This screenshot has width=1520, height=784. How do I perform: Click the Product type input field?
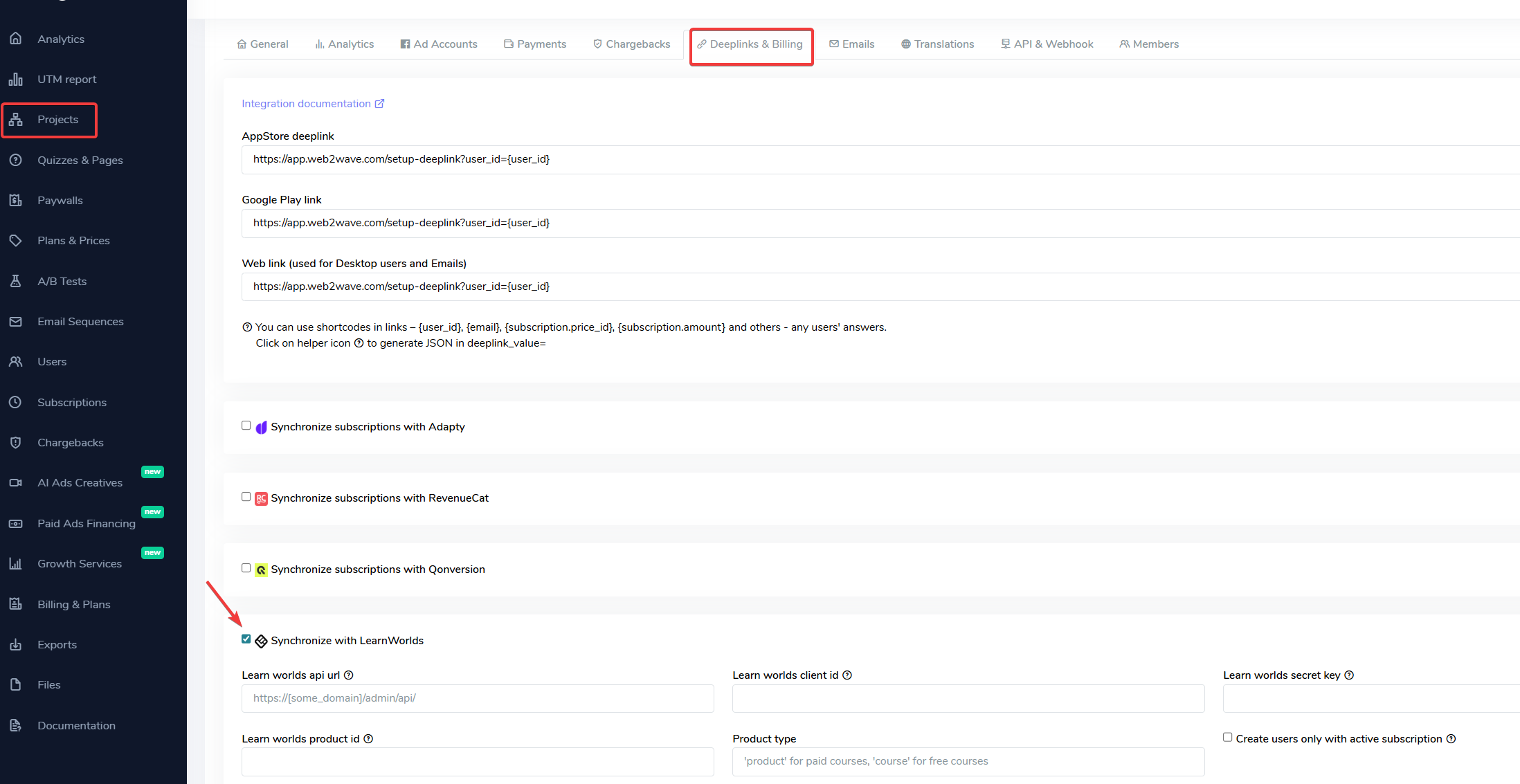pos(968,761)
